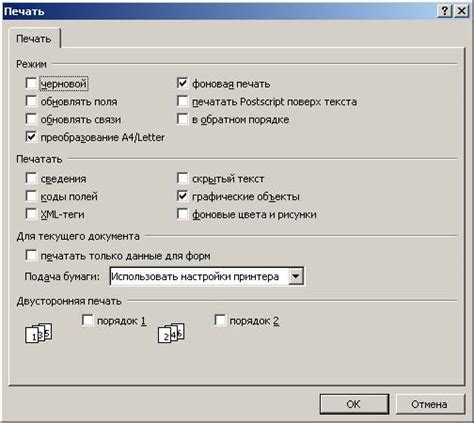Enable порядок 2 duplex checkbox
The height and width of the screenshot is (423, 474).
click(x=220, y=320)
